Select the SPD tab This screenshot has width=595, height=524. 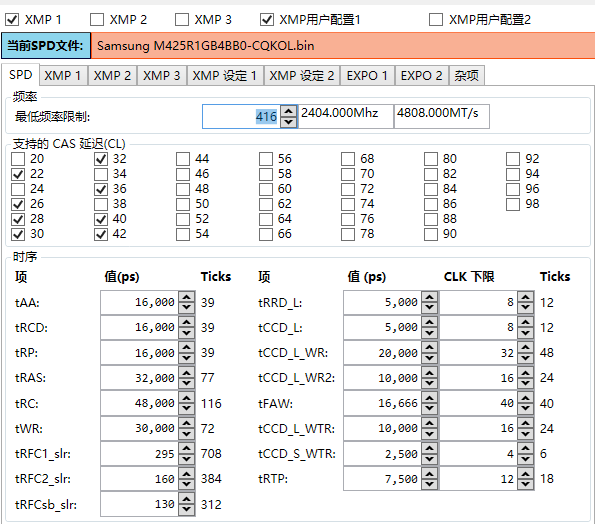(x=20, y=74)
